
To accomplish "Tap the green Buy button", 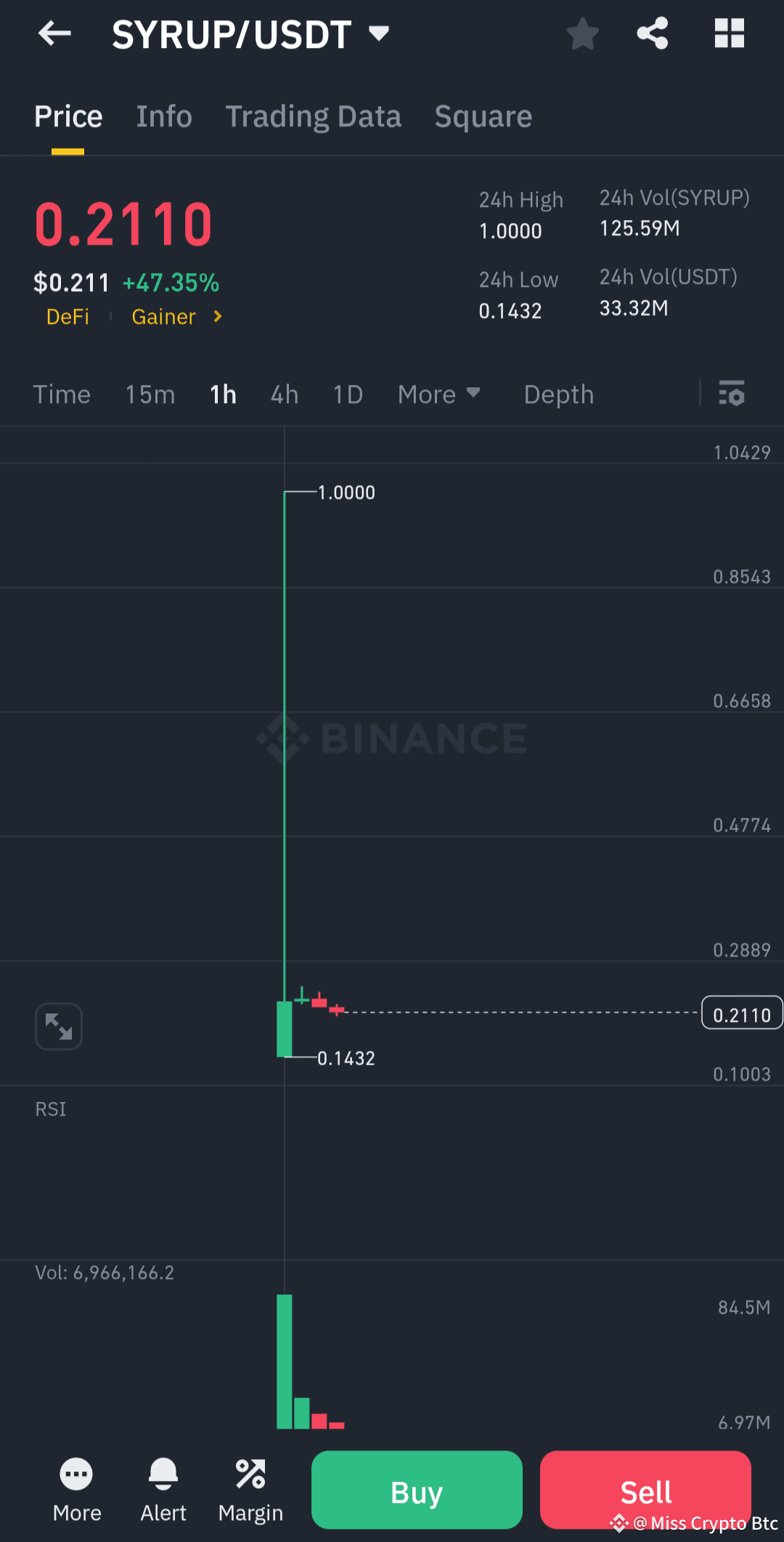I will tap(417, 1490).
